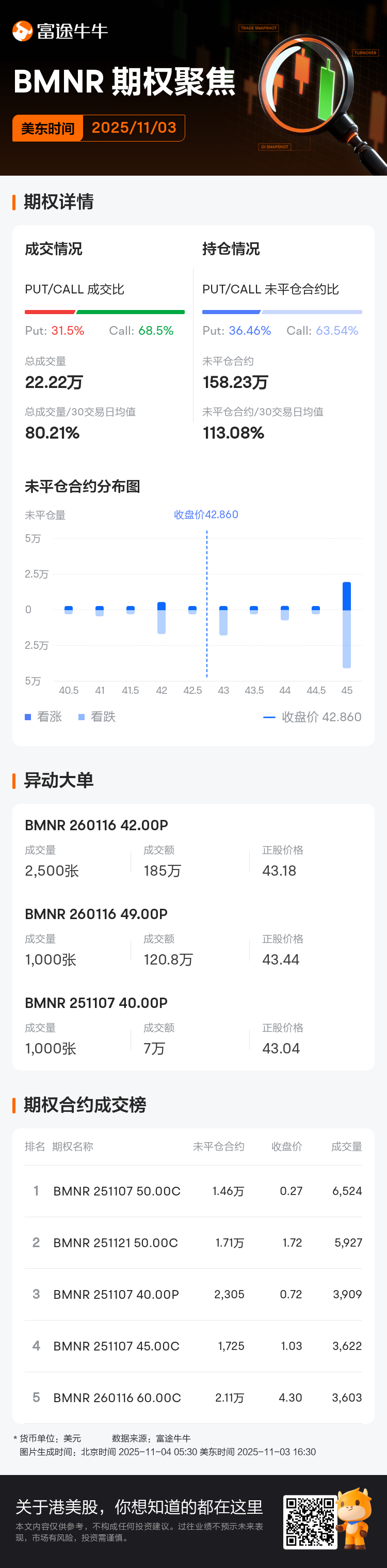Open the BMNR 260116 49.00P large order
Viewport: 387px width, 1568px height.
96,913
